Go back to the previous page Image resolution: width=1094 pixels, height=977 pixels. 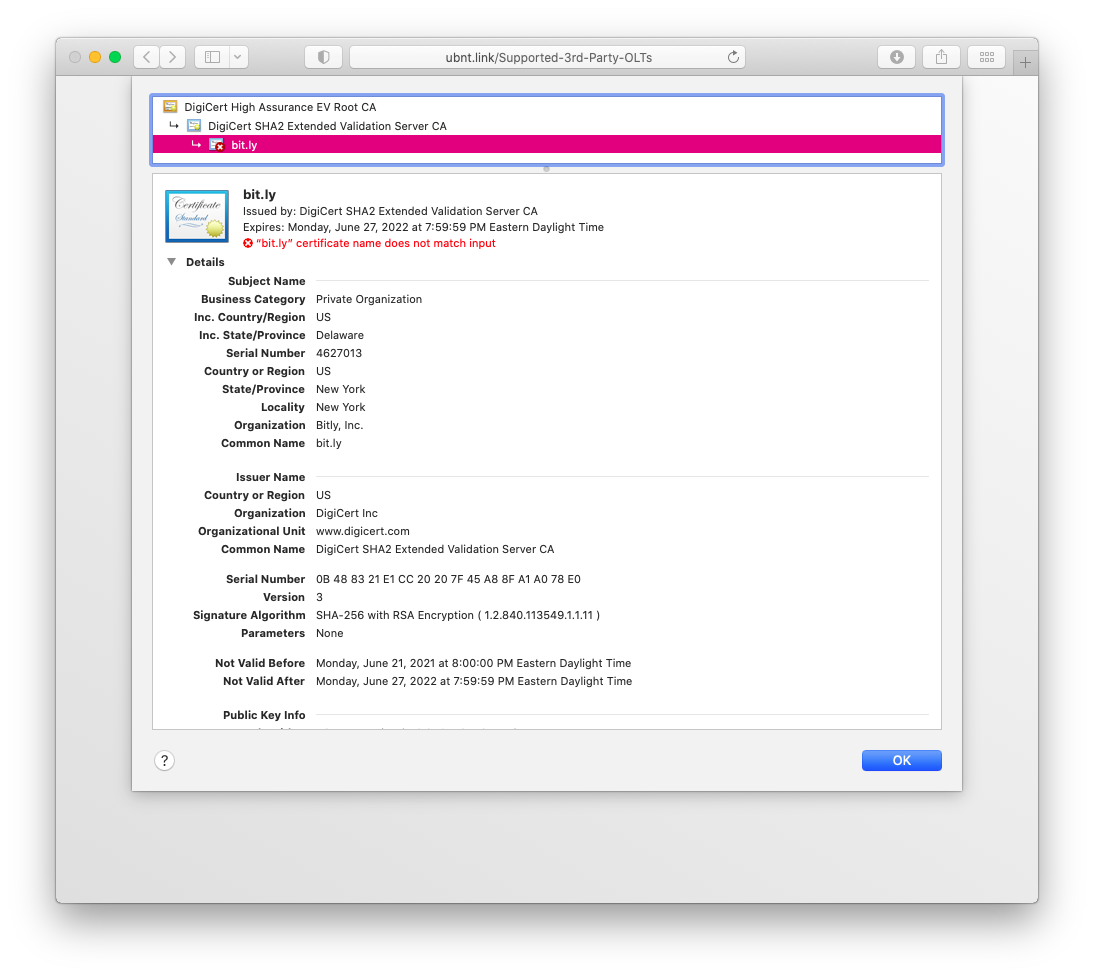[147, 57]
